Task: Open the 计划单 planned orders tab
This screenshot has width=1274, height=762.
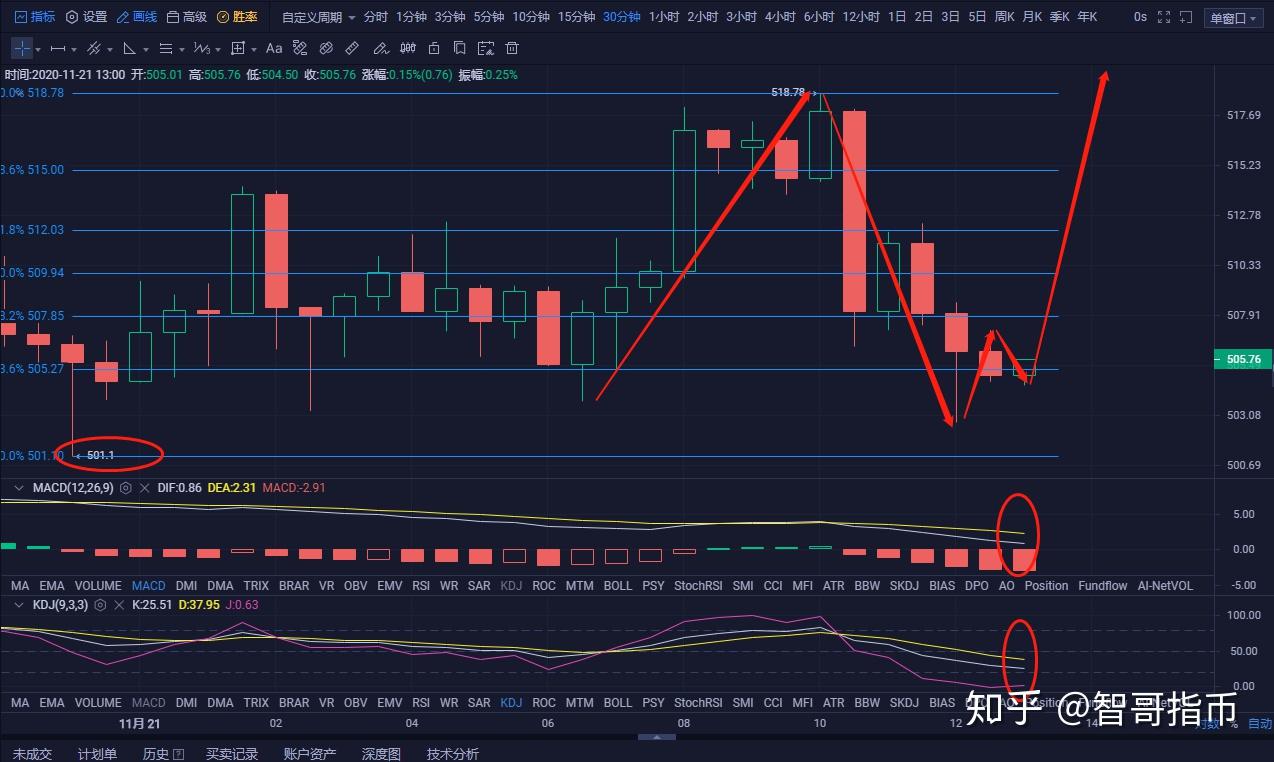Action: tap(97, 754)
